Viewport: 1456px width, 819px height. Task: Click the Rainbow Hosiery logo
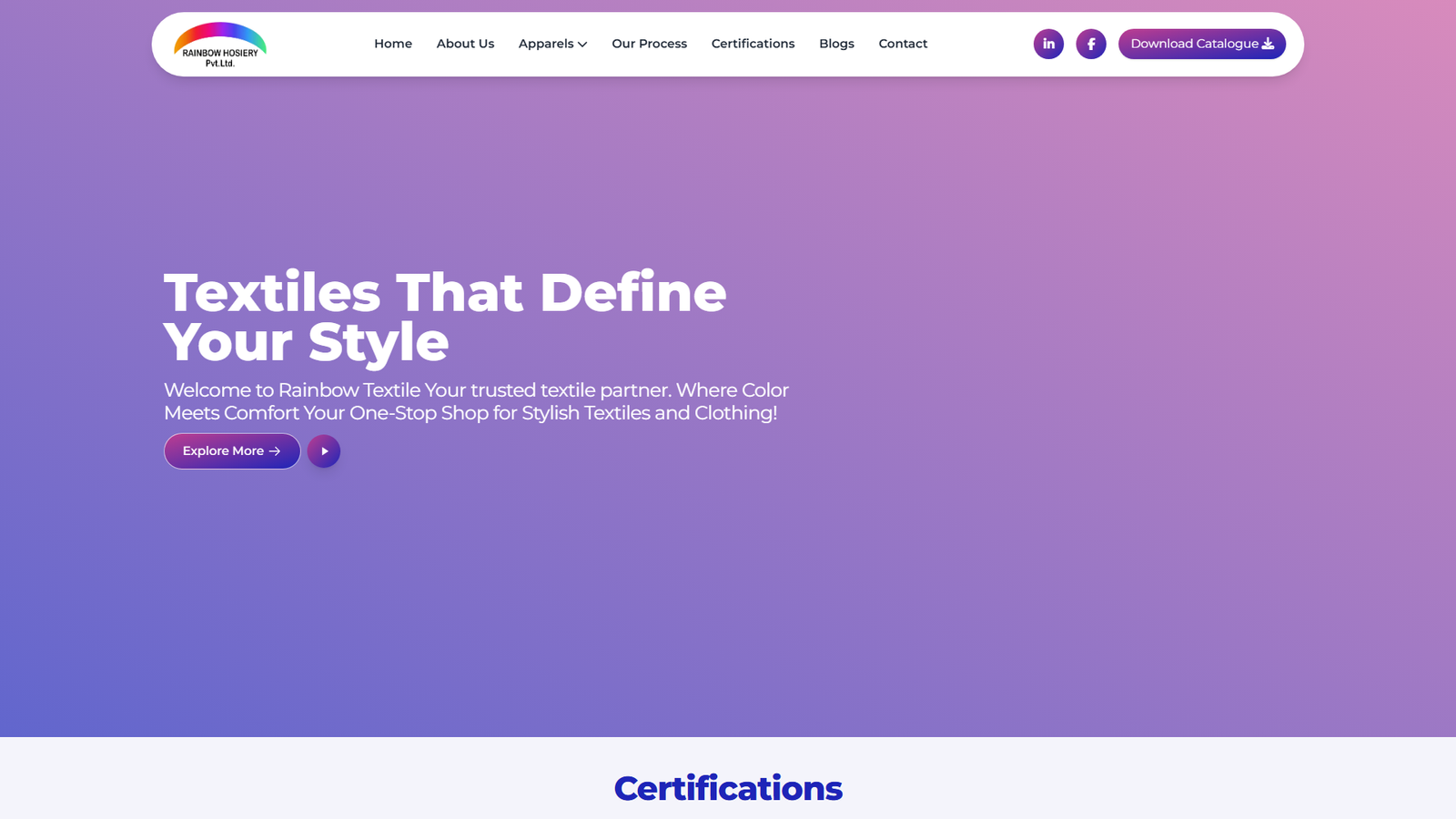tap(220, 45)
